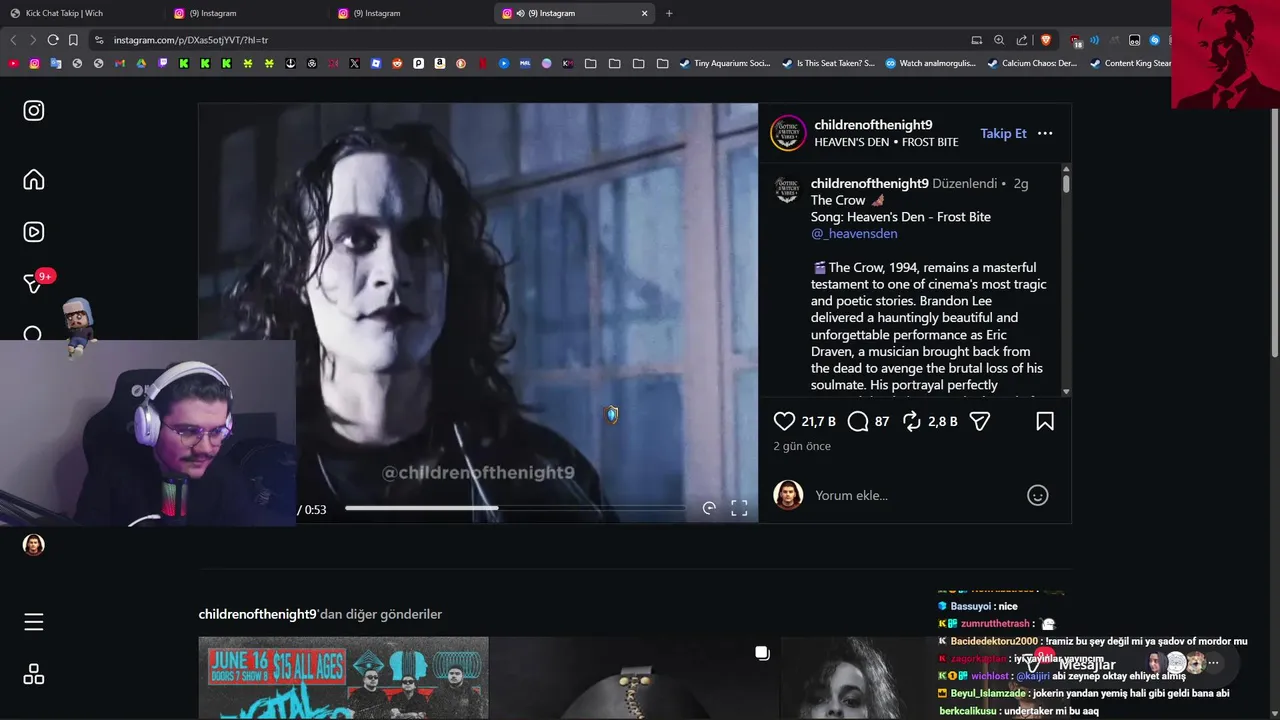Follow the account with Takip Et
This screenshot has width=1280, height=720.
(x=1003, y=133)
